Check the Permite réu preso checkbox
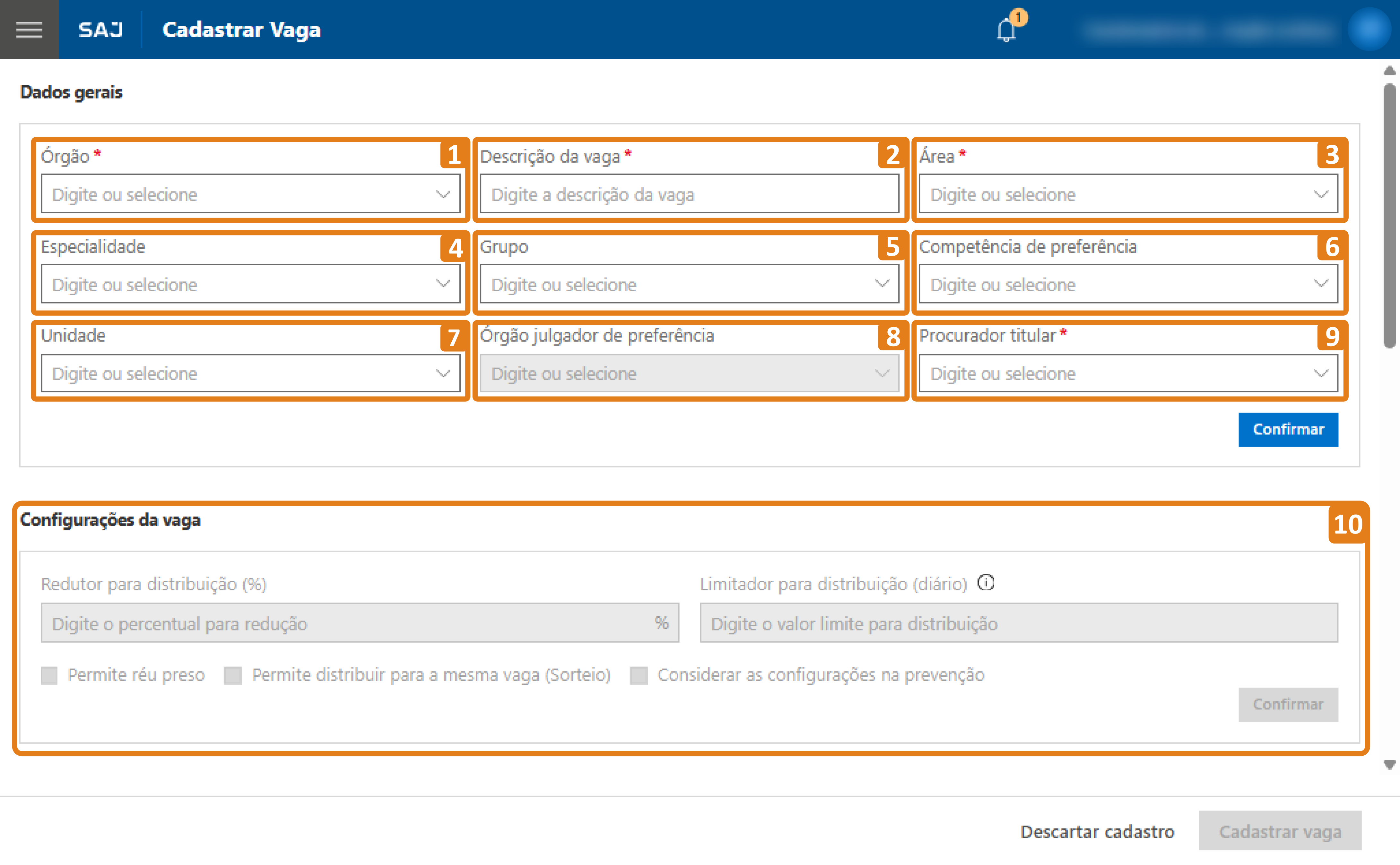This screenshot has height=865, width=1400. [x=50, y=675]
